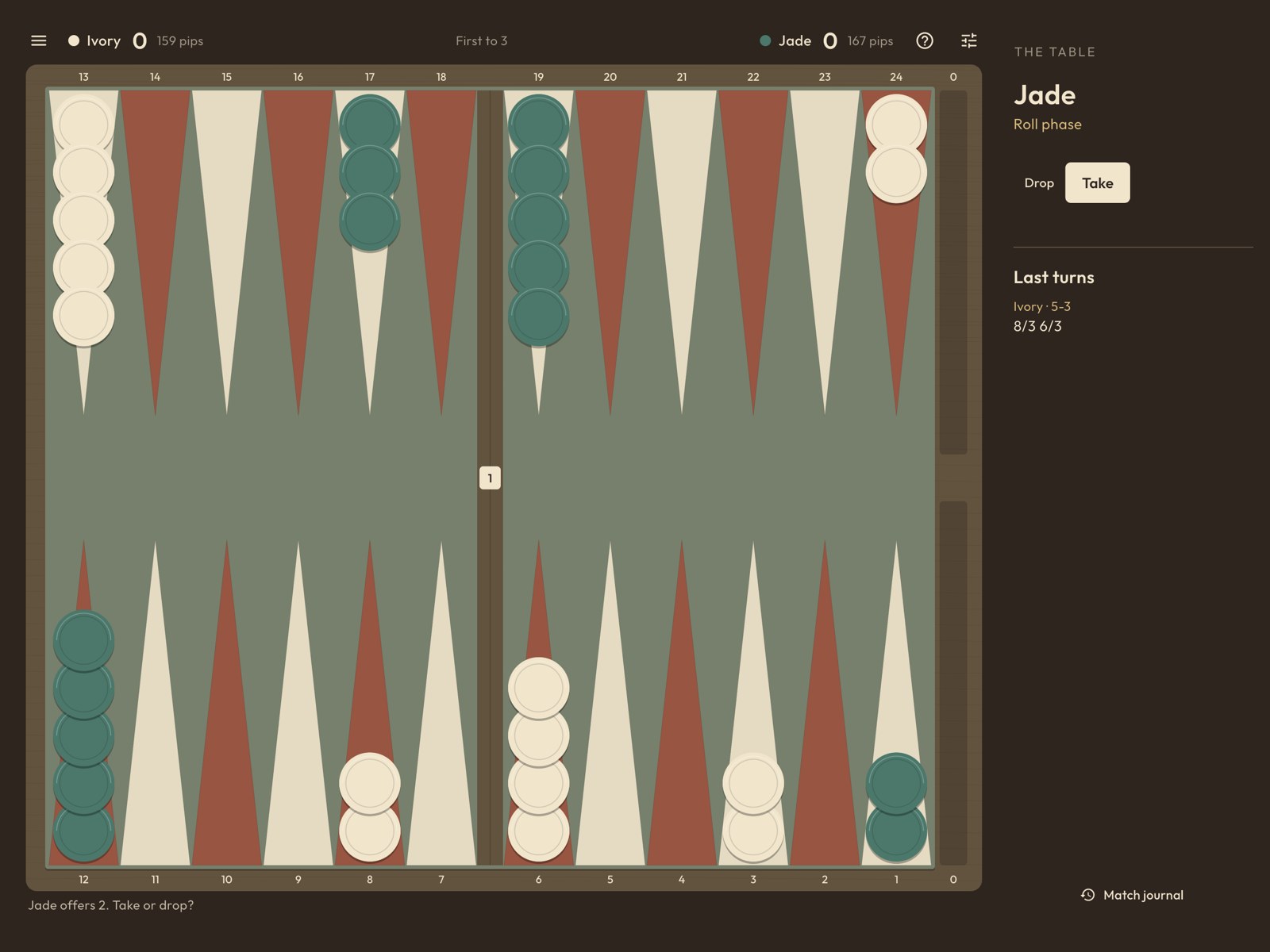Click the empty point 10 triangle
This screenshot has width=1270, height=952.
click(x=227, y=703)
